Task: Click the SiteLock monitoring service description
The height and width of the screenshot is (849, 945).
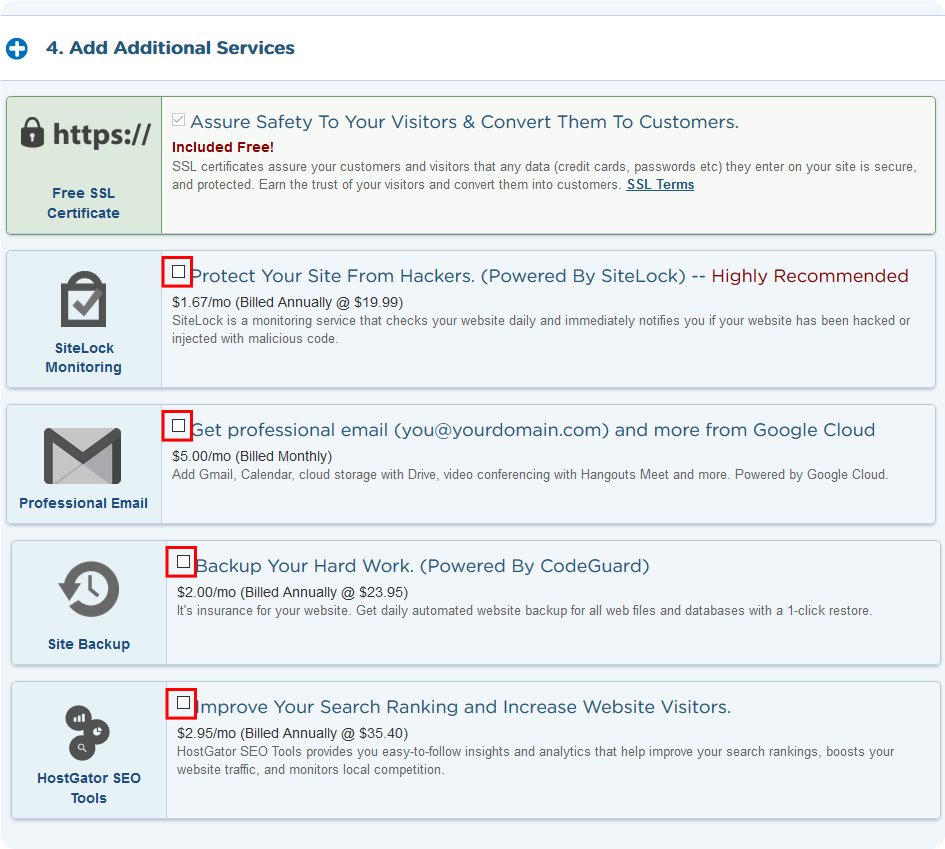Action: 541,330
